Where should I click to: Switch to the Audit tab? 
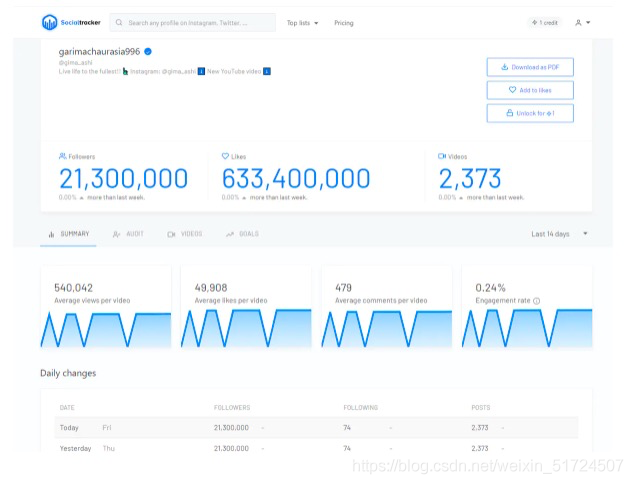point(128,234)
